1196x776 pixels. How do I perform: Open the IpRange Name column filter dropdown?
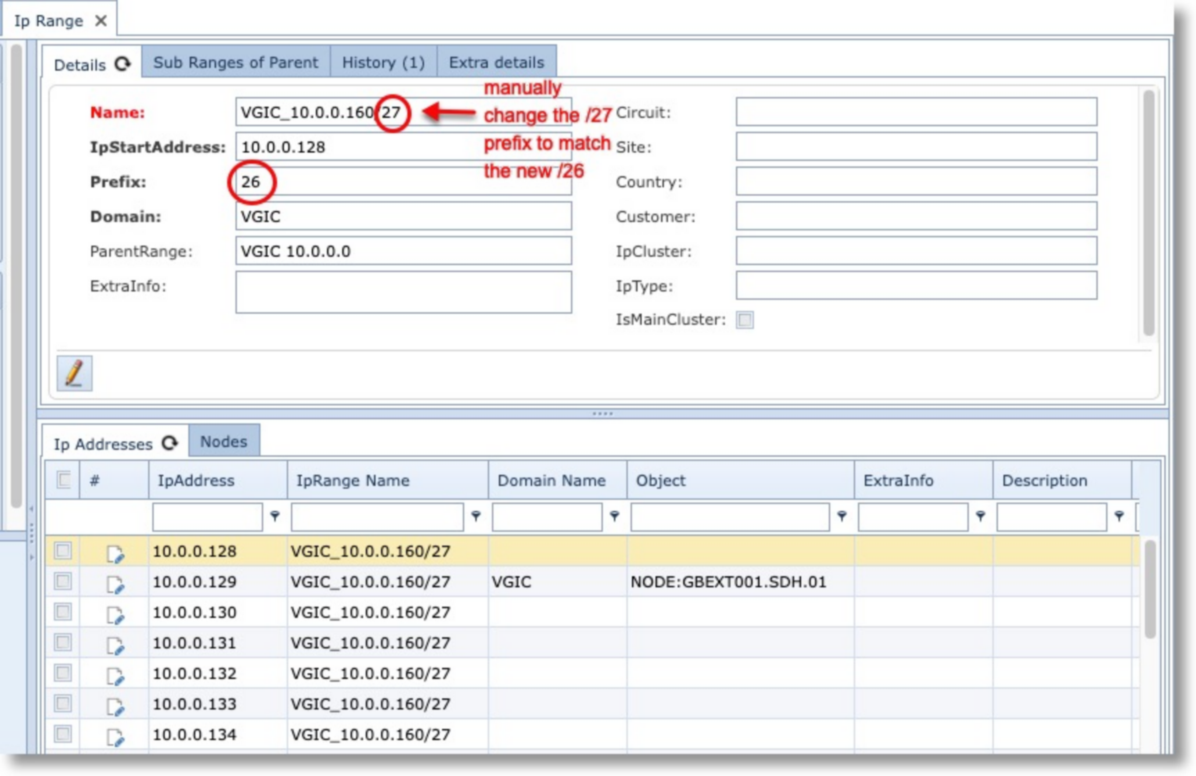(x=476, y=517)
